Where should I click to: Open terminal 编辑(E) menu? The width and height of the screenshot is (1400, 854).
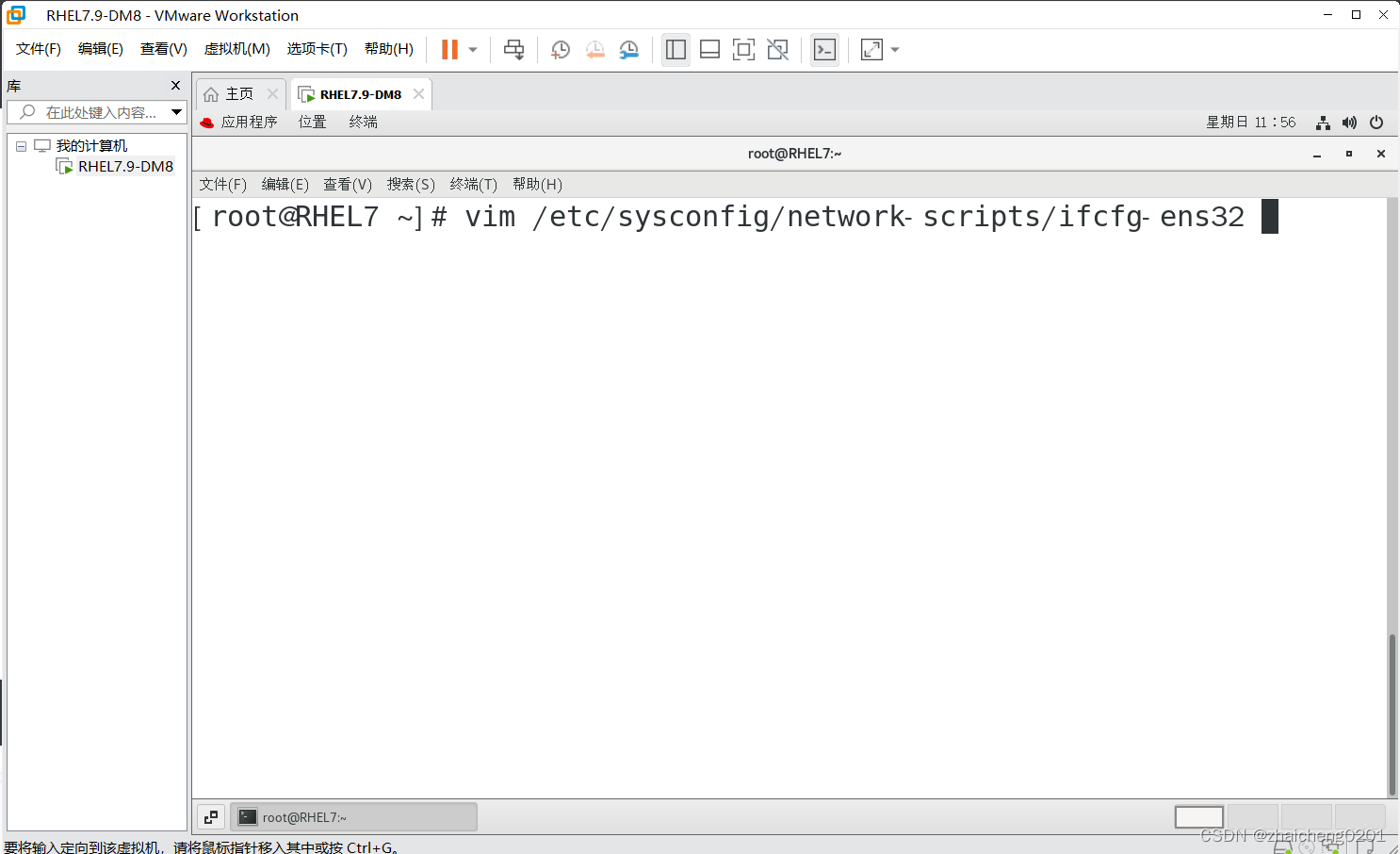pos(285,185)
